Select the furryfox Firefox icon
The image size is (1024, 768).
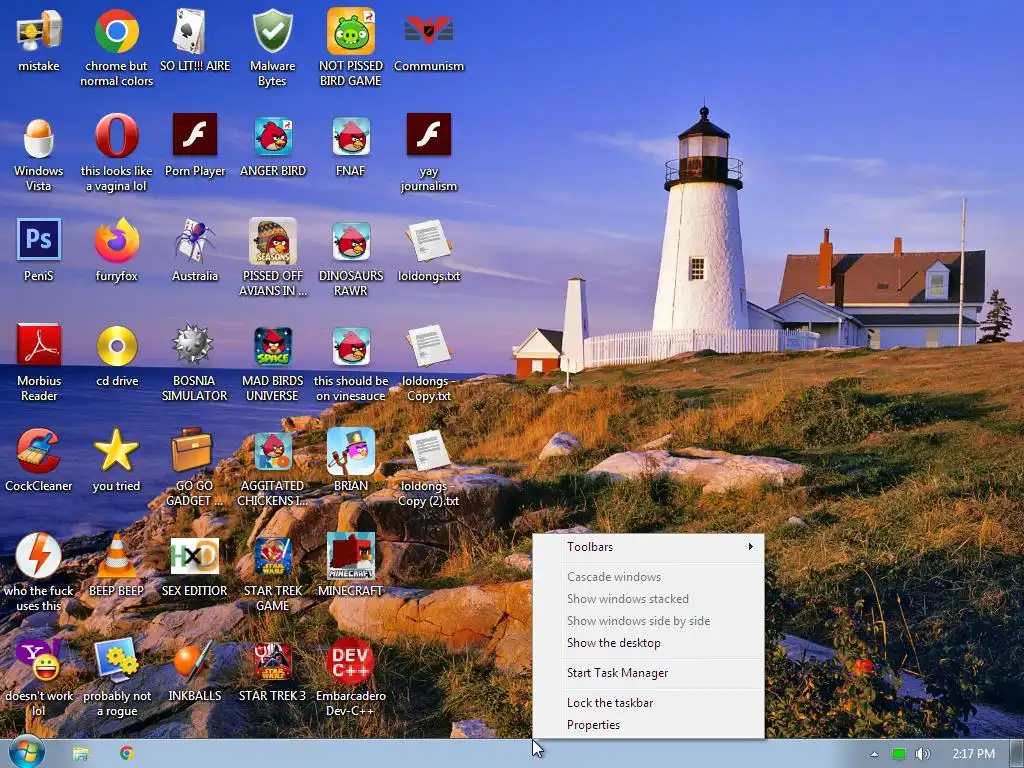pos(116,240)
